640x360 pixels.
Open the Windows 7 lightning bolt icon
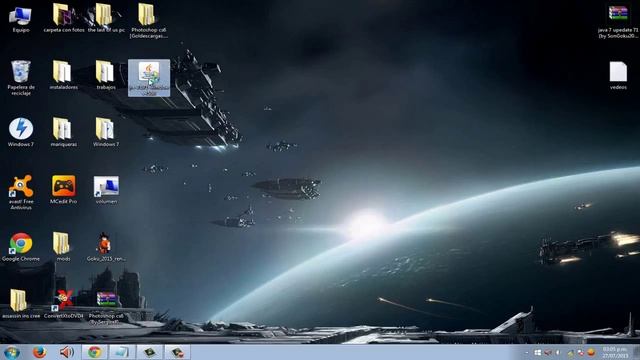coord(21,132)
